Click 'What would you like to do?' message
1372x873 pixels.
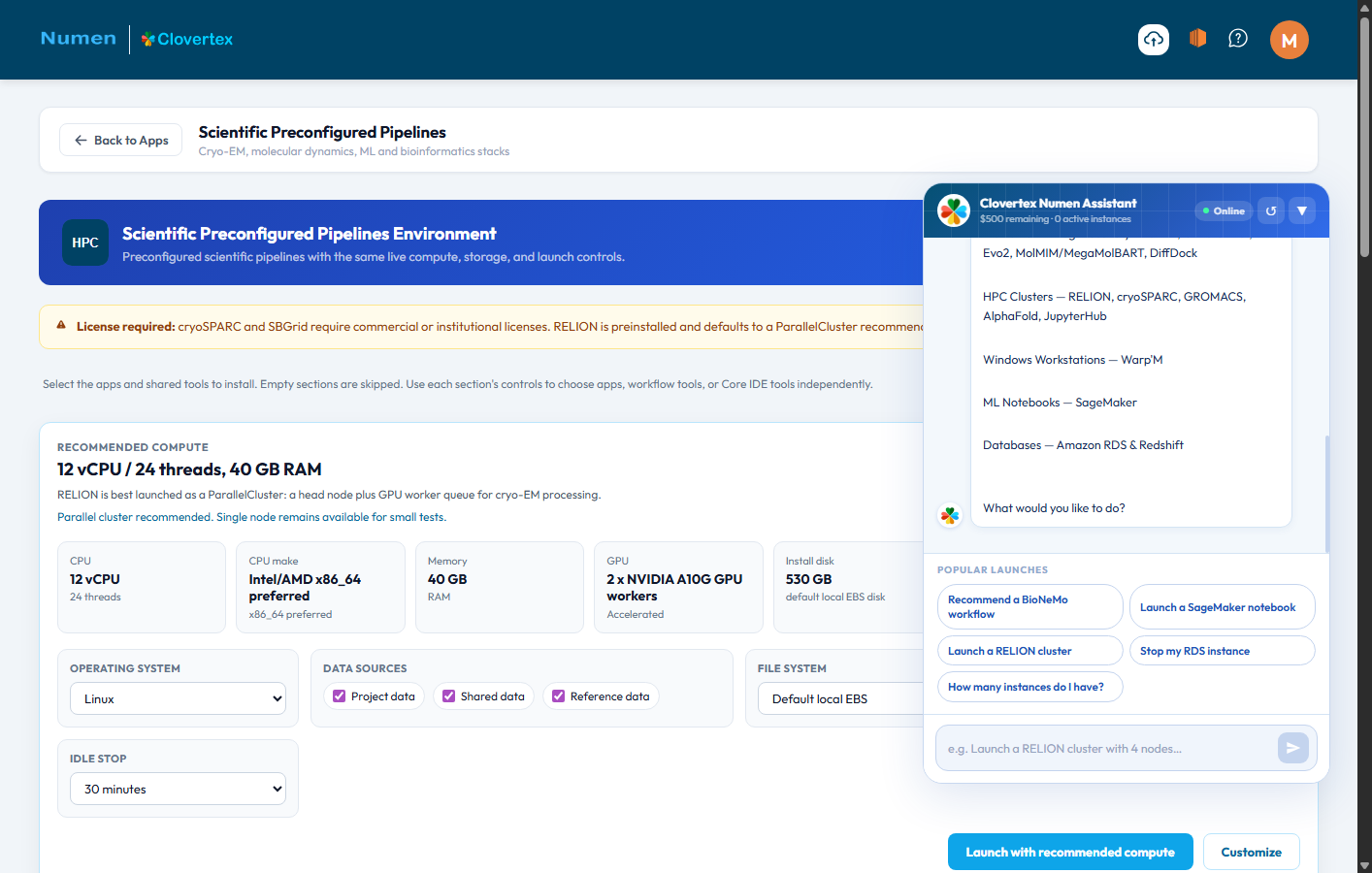pos(1054,508)
